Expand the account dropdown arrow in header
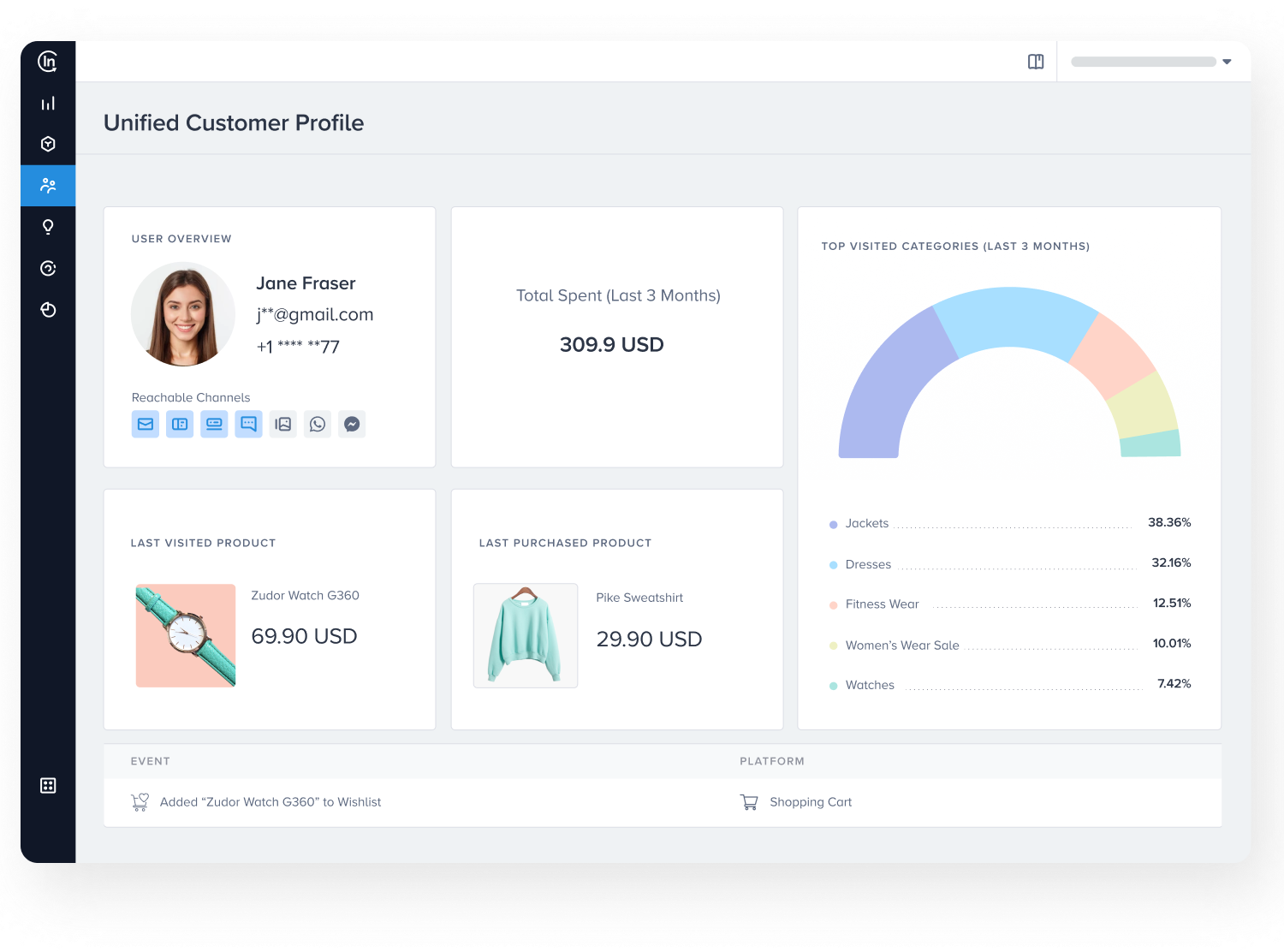 point(1227,62)
